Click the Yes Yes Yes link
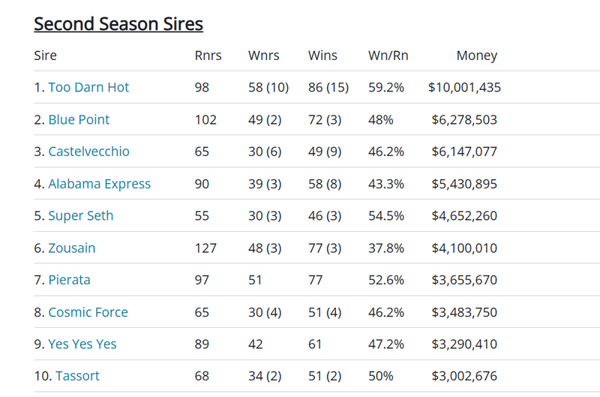Screen dimensions: 600x397 coord(82,344)
